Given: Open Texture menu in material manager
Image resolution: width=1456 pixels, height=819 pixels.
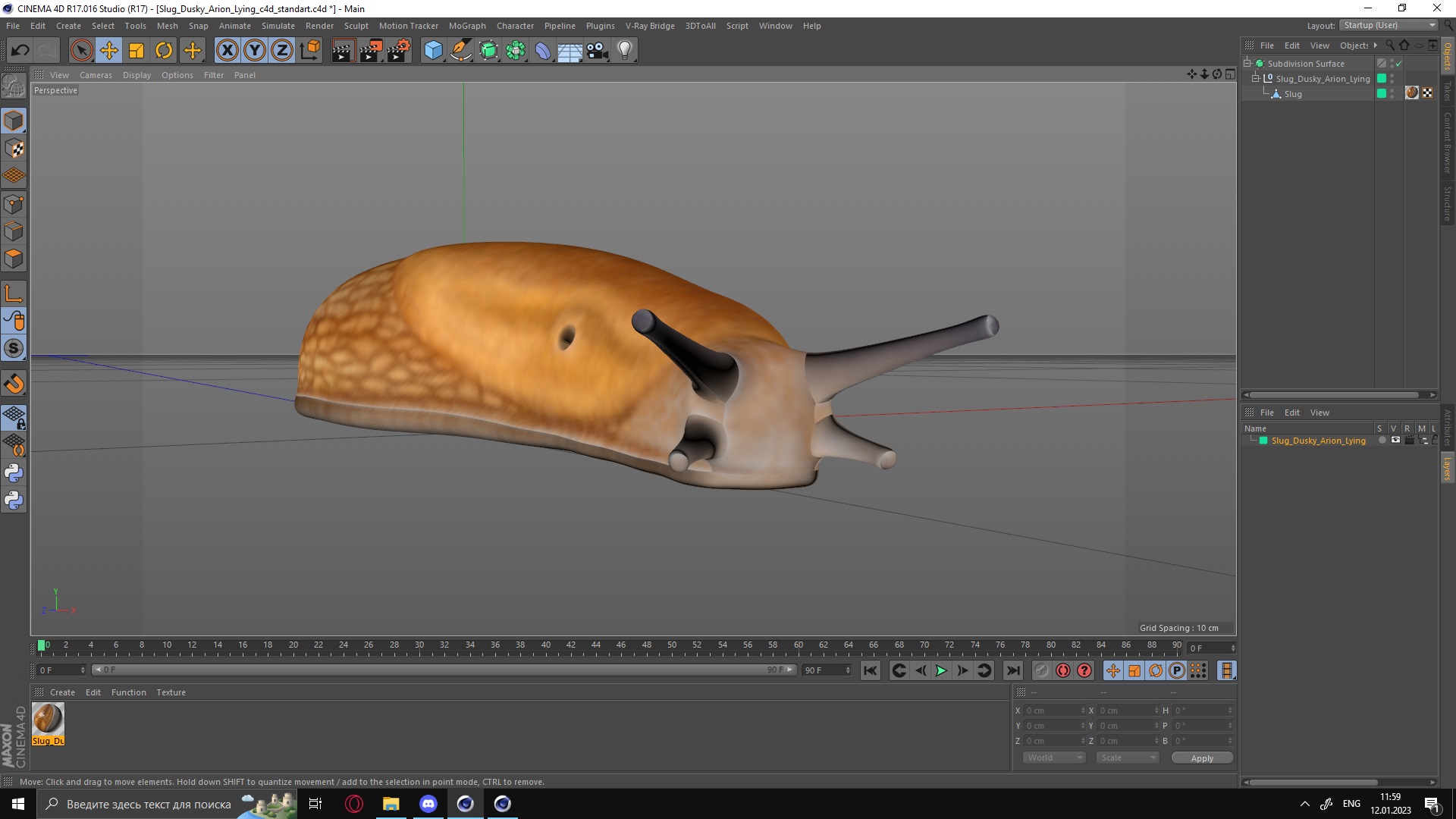Looking at the screenshot, I should click(x=171, y=692).
